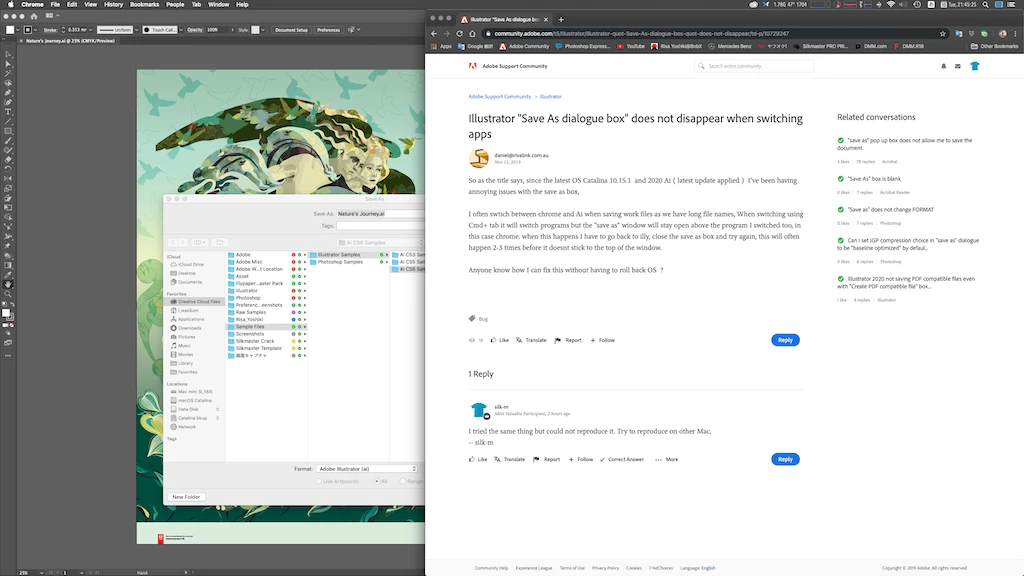Screen dimensions: 1024x576
Task: Click Reply under the original post
Action: pos(785,340)
